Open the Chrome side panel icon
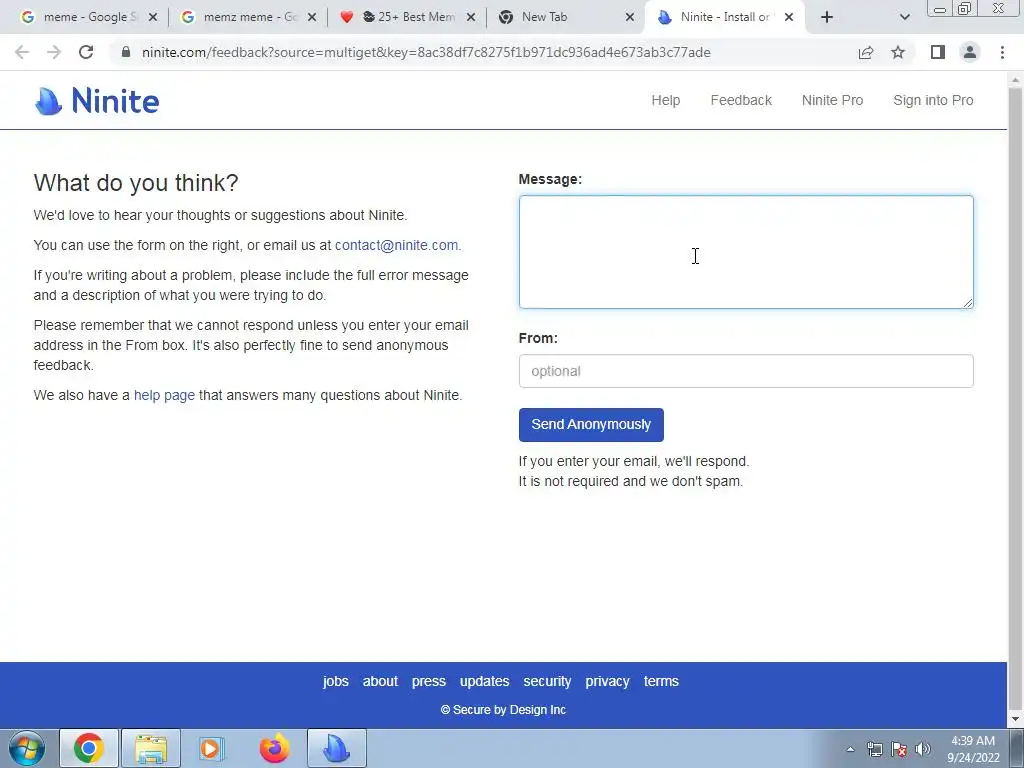 click(938, 52)
